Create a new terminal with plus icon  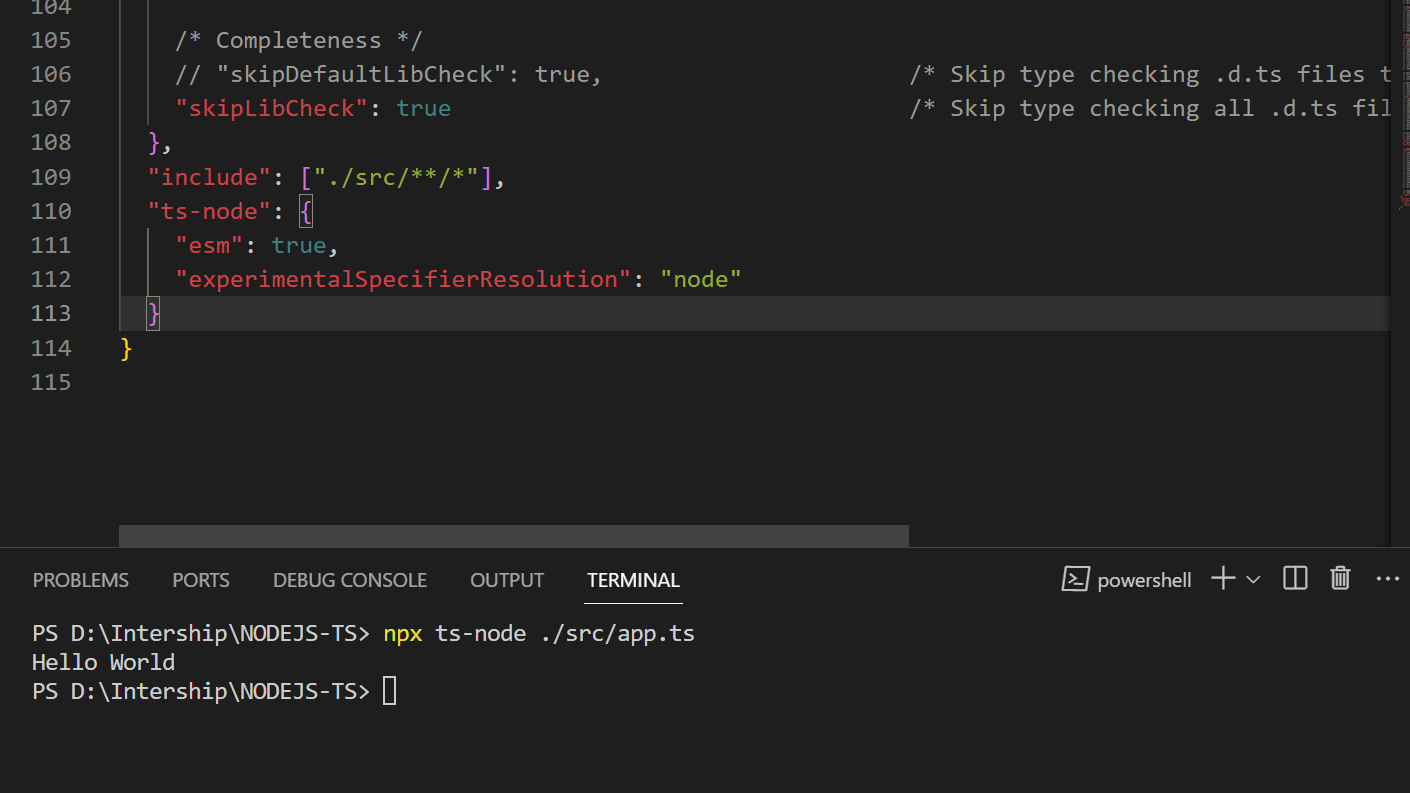click(x=1223, y=579)
